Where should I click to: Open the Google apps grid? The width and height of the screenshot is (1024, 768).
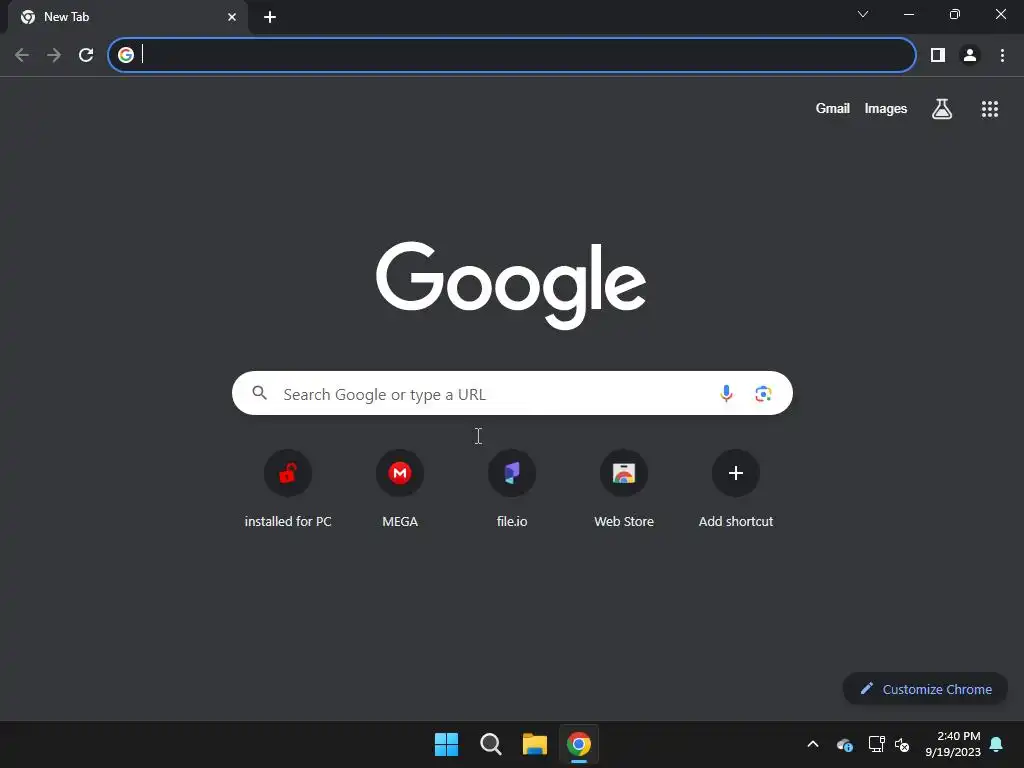click(989, 109)
